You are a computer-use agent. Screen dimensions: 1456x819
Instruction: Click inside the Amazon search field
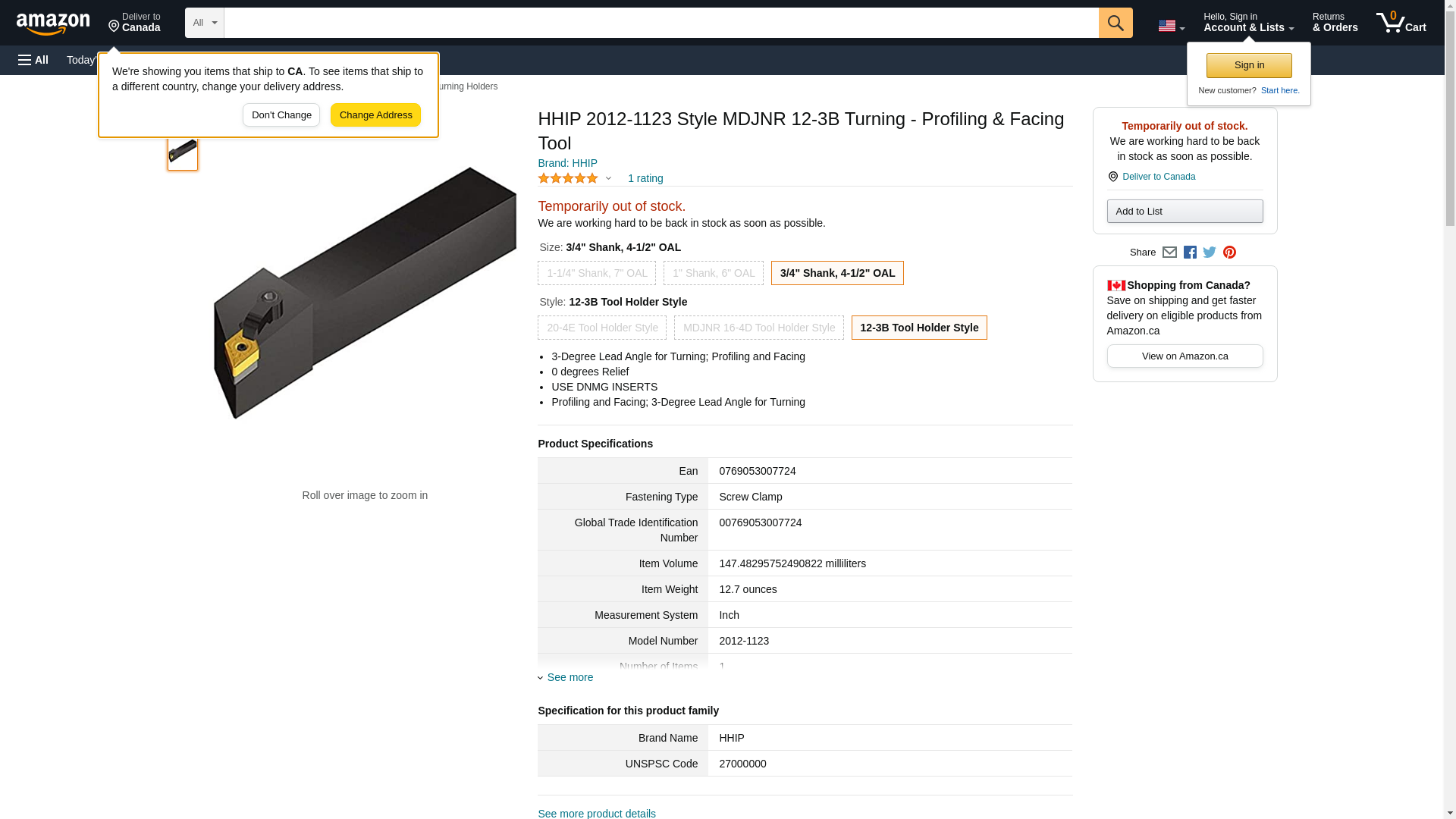[661, 23]
